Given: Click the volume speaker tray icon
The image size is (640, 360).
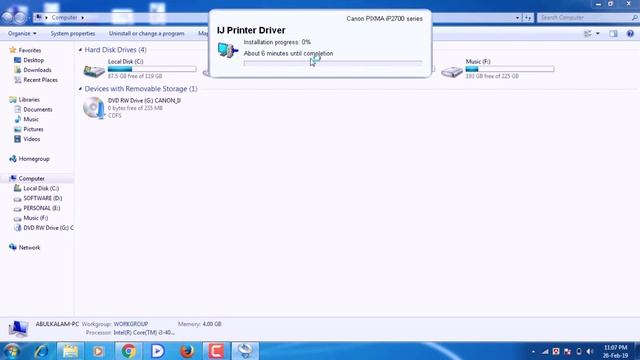Looking at the screenshot, I should (590, 351).
